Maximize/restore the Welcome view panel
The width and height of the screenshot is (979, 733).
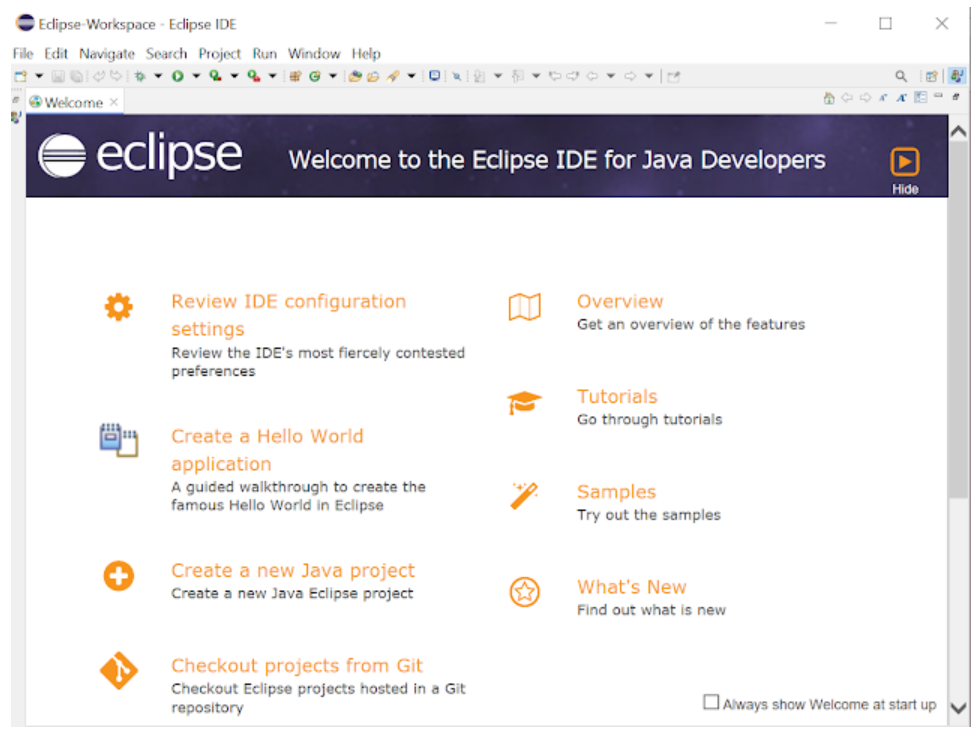(955, 96)
